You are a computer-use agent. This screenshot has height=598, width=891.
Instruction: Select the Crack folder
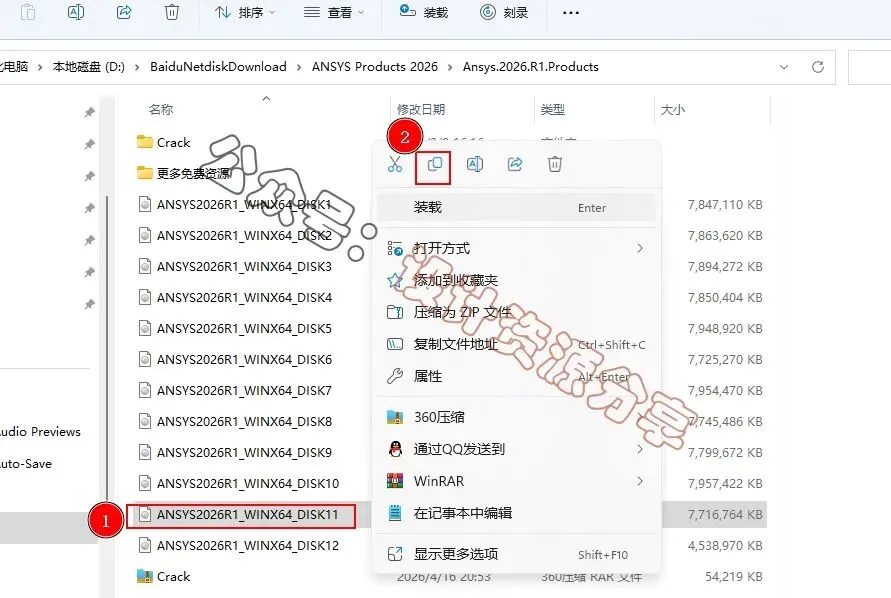[x=164, y=143]
